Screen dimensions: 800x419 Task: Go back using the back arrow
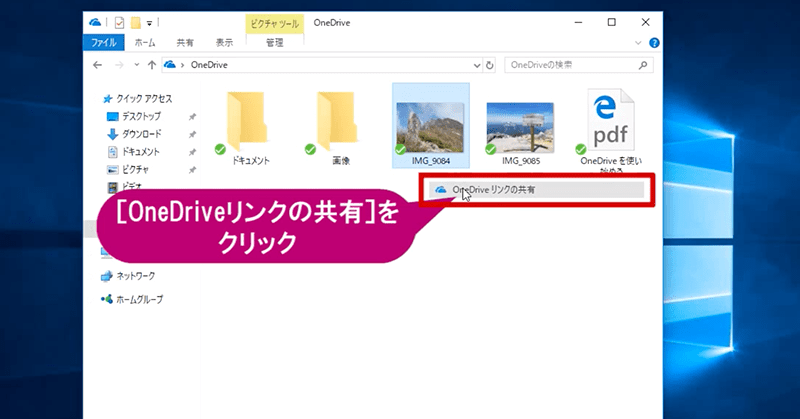point(97,65)
